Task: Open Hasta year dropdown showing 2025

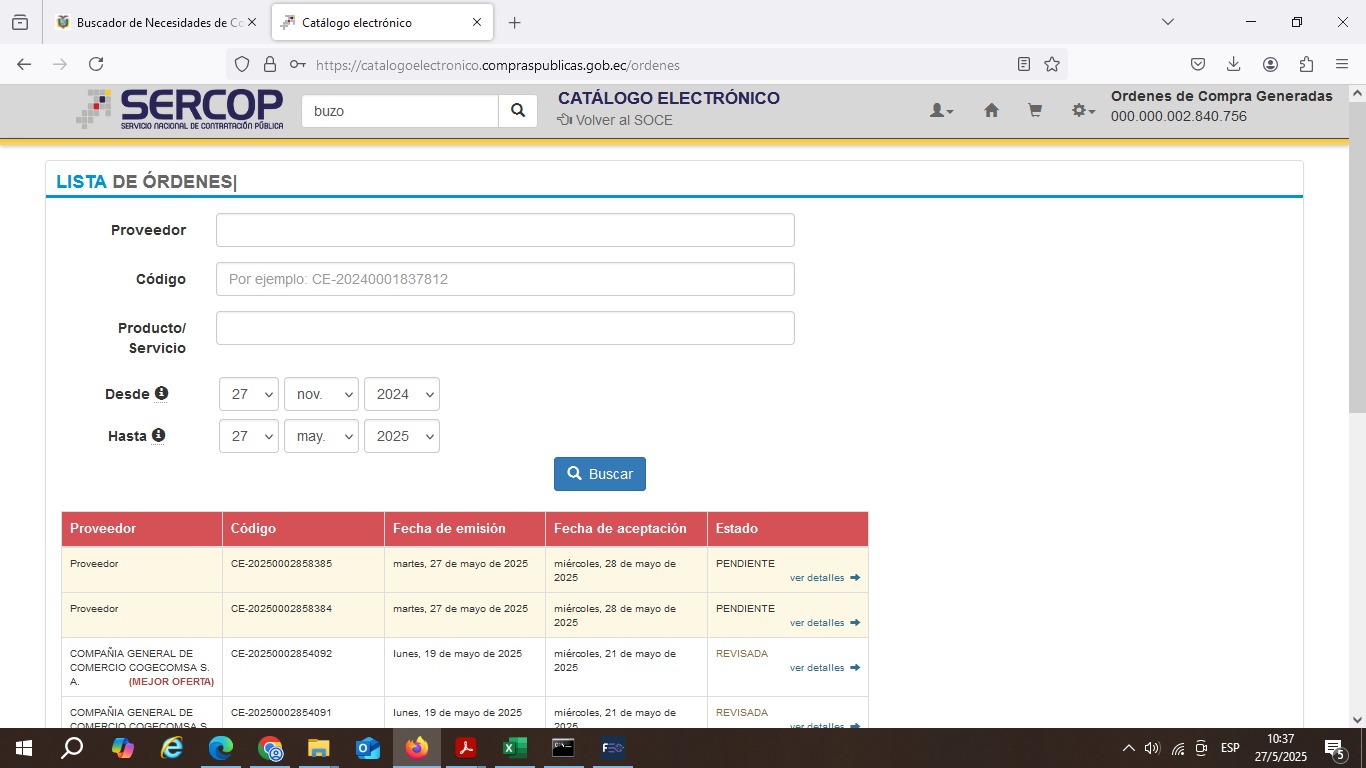Action: tap(401, 436)
